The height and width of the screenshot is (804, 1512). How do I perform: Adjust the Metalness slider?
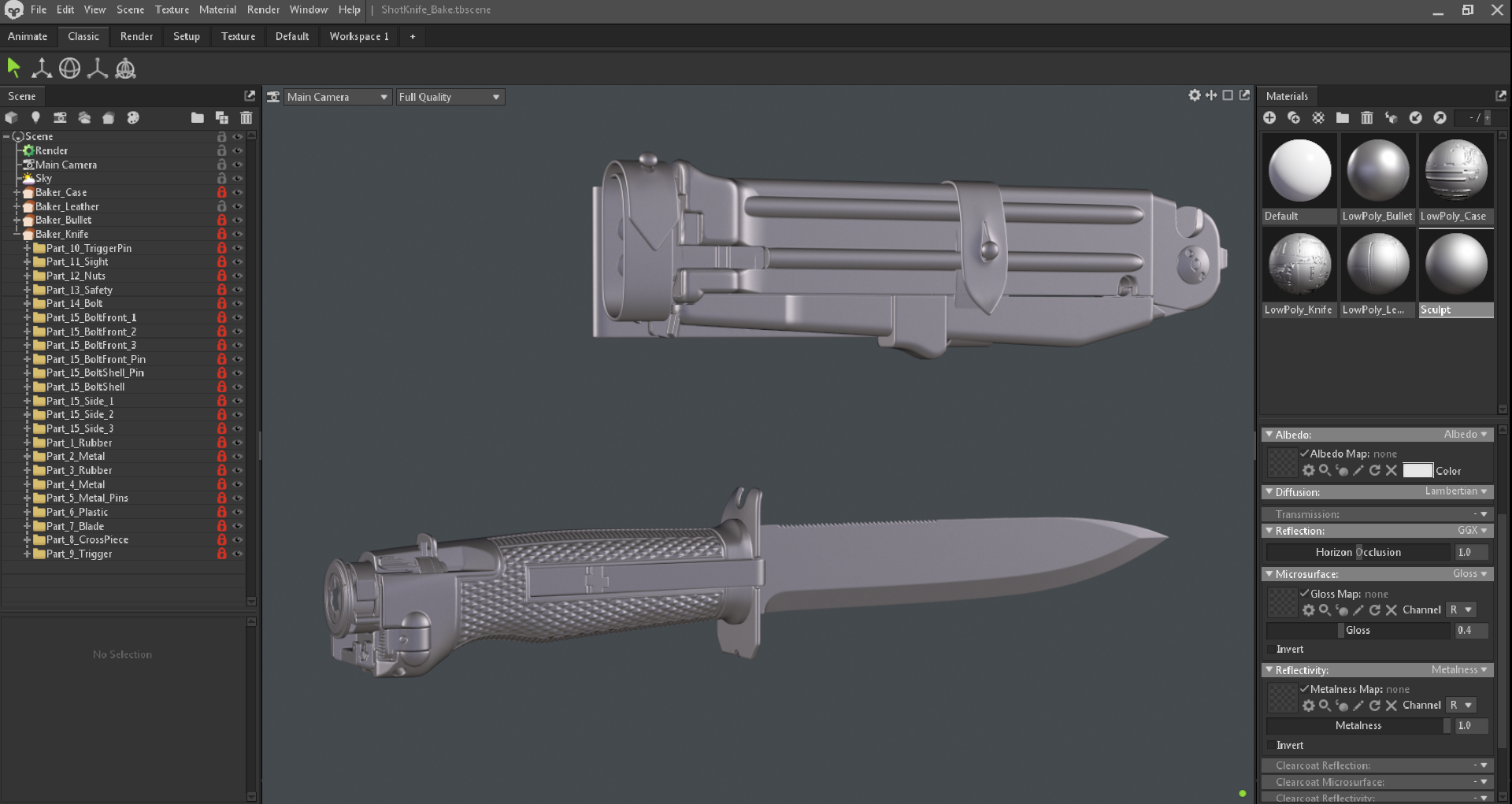pos(1358,725)
